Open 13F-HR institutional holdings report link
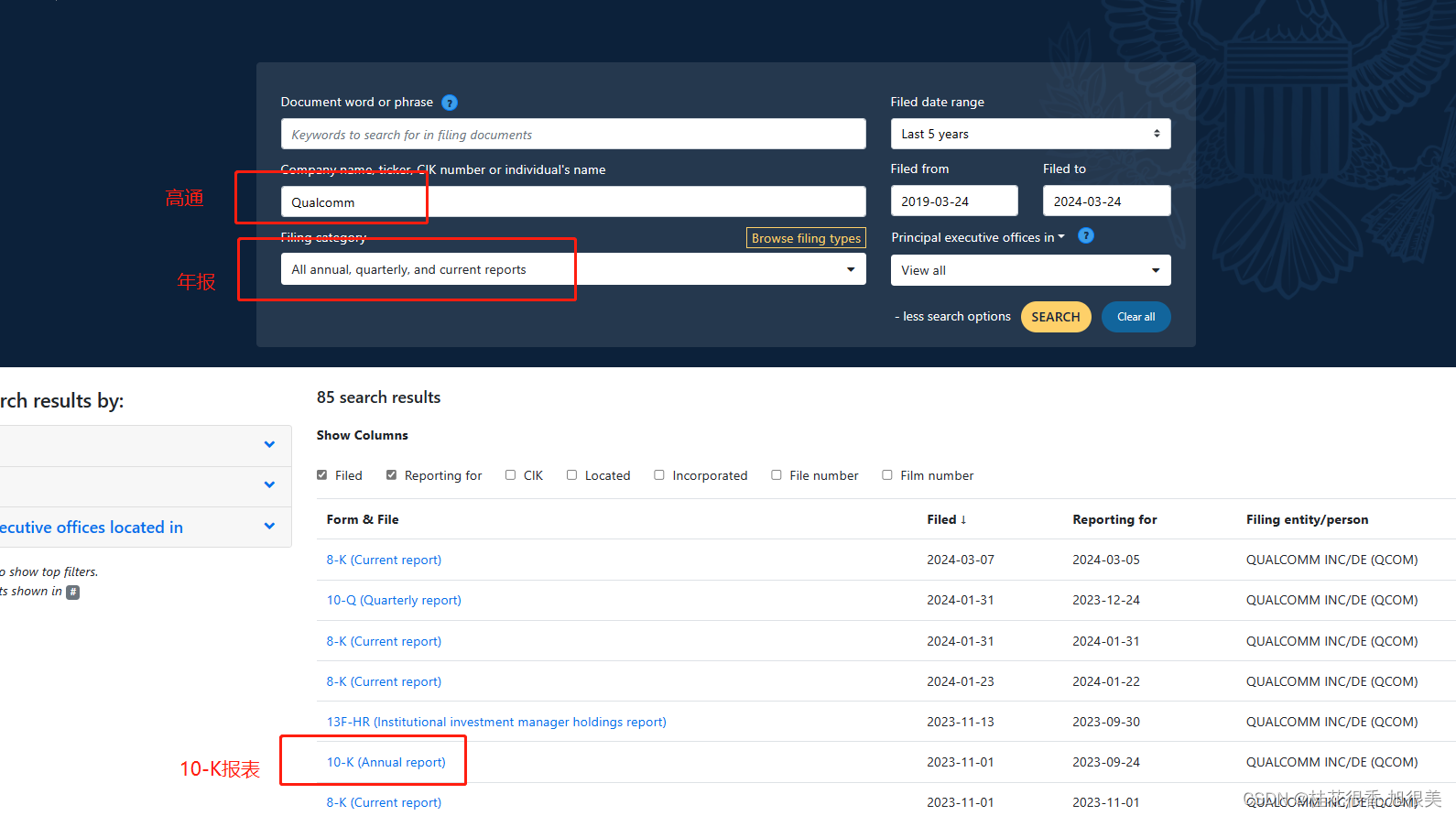Viewport: 1456px width, 816px height. (x=496, y=722)
